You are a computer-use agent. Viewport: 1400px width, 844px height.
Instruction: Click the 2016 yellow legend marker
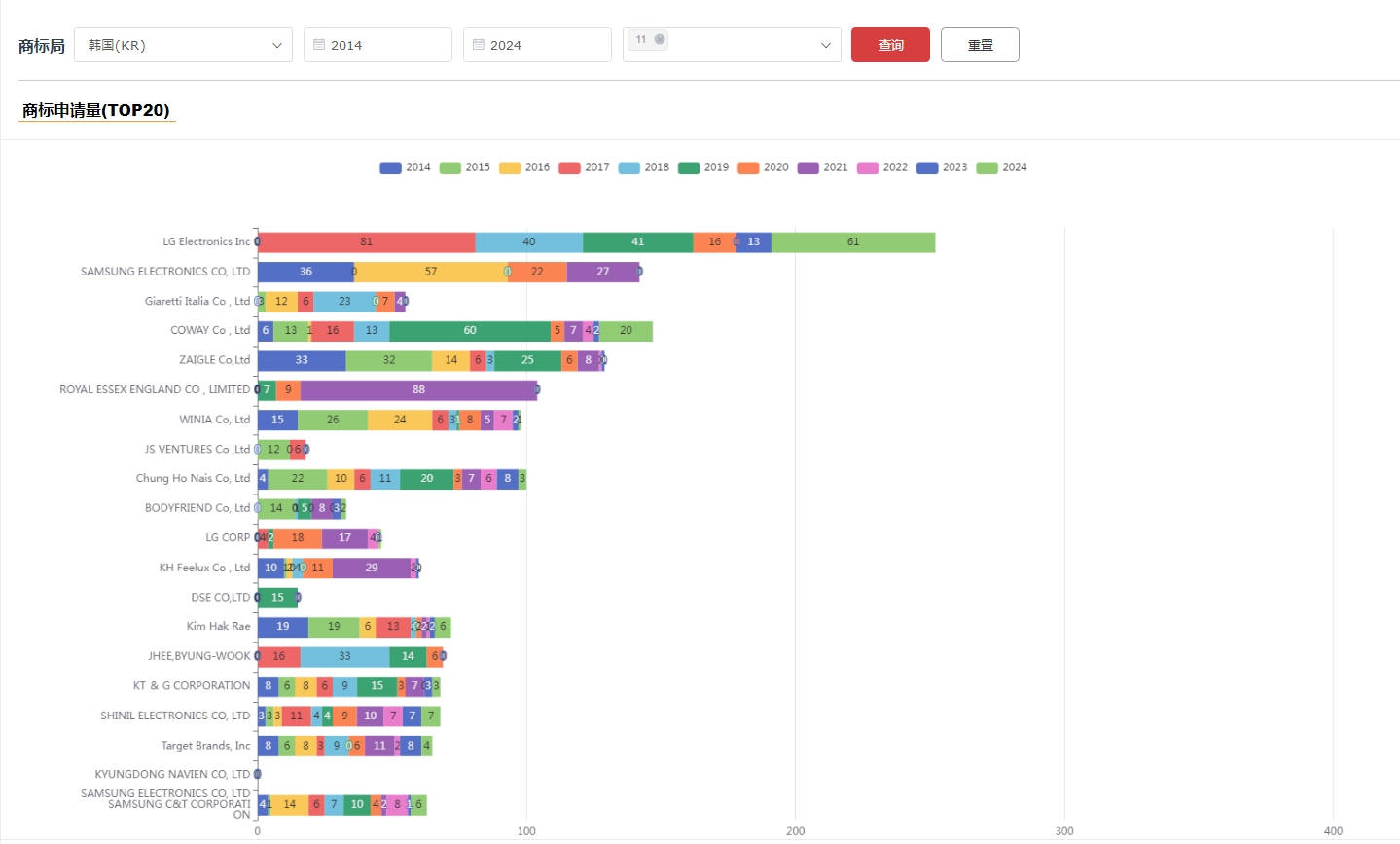(510, 167)
